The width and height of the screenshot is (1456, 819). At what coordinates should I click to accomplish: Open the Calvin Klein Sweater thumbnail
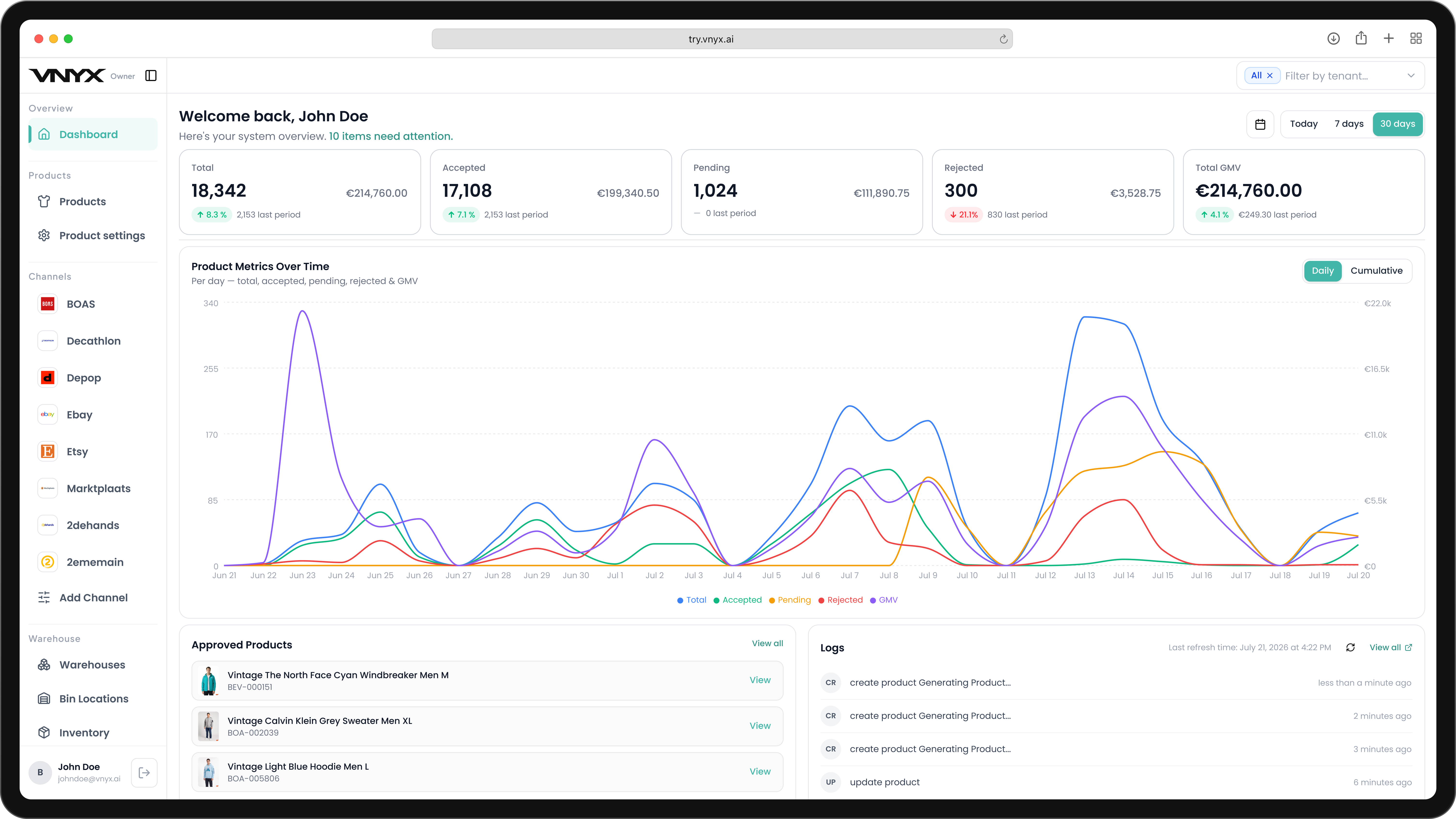click(209, 726)
